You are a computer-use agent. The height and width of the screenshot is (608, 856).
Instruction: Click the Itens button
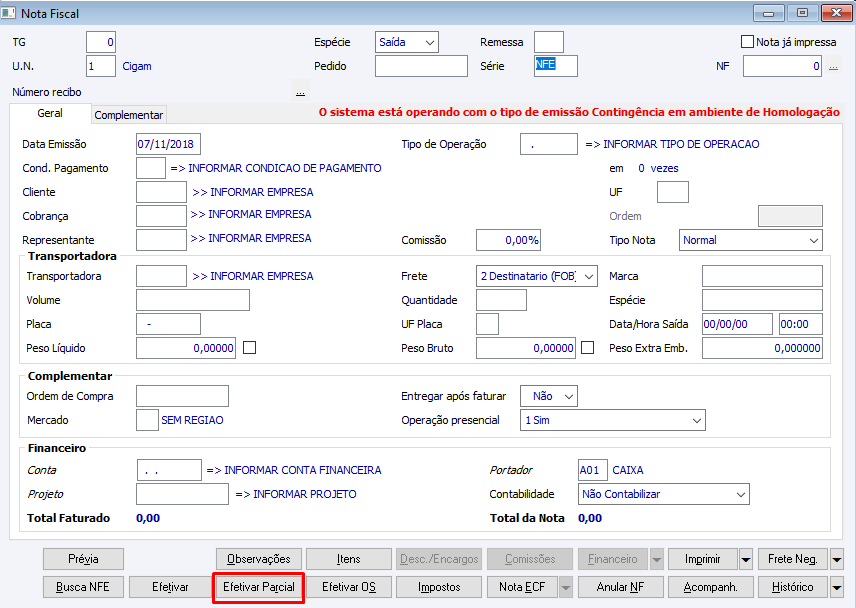click(x=348, y=559)
